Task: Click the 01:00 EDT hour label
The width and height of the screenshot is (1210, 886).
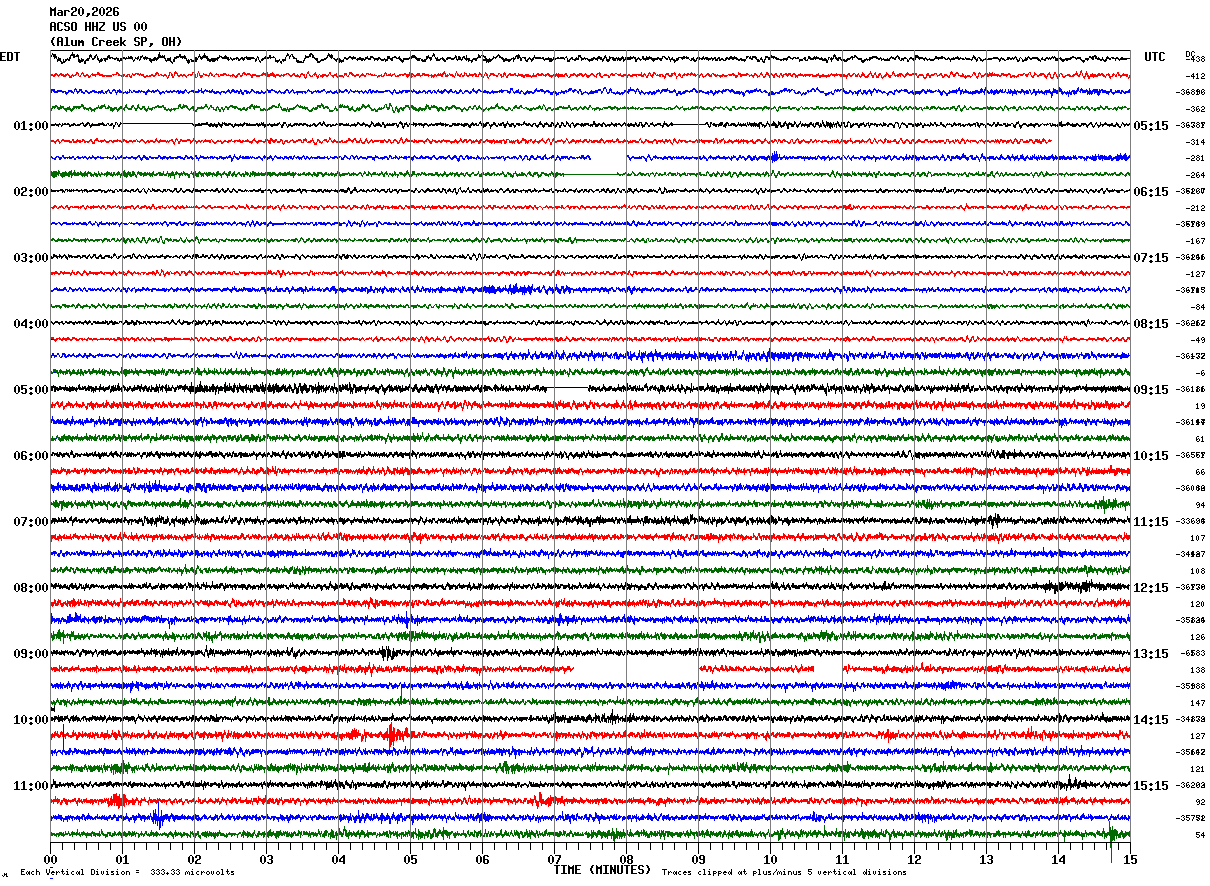Action: (x=31, y=126)
